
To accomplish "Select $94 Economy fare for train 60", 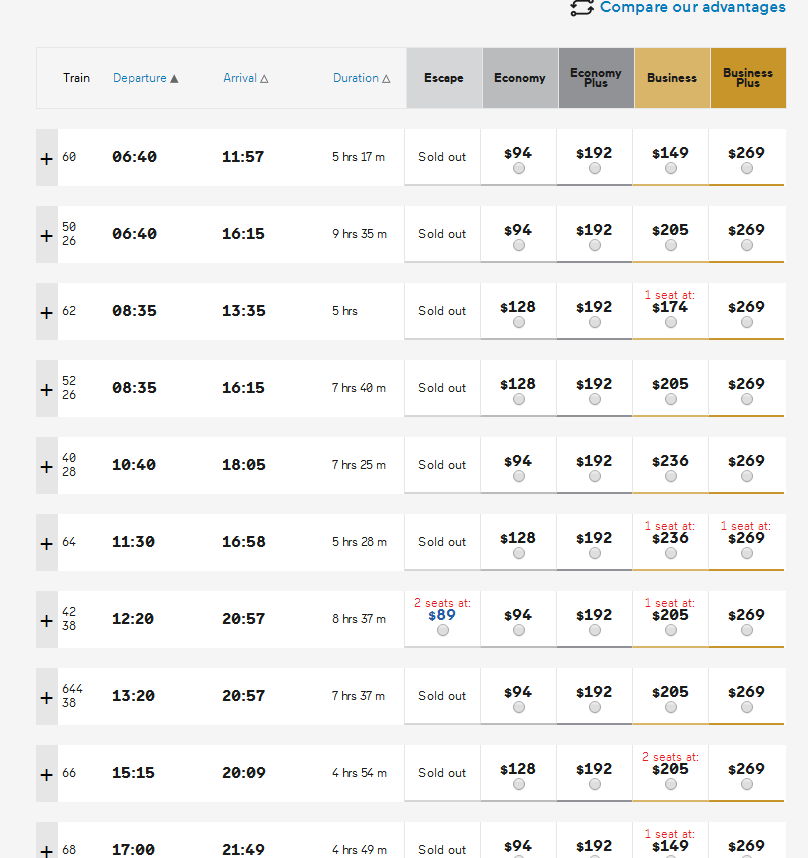I will point(519,169).
